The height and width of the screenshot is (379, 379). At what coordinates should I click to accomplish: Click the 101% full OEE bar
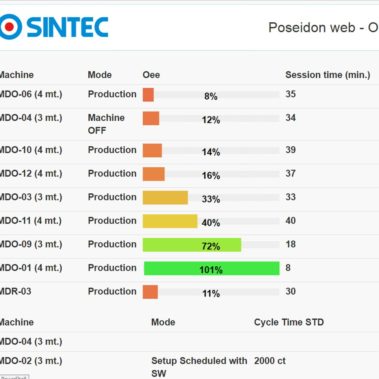point(211,268)
